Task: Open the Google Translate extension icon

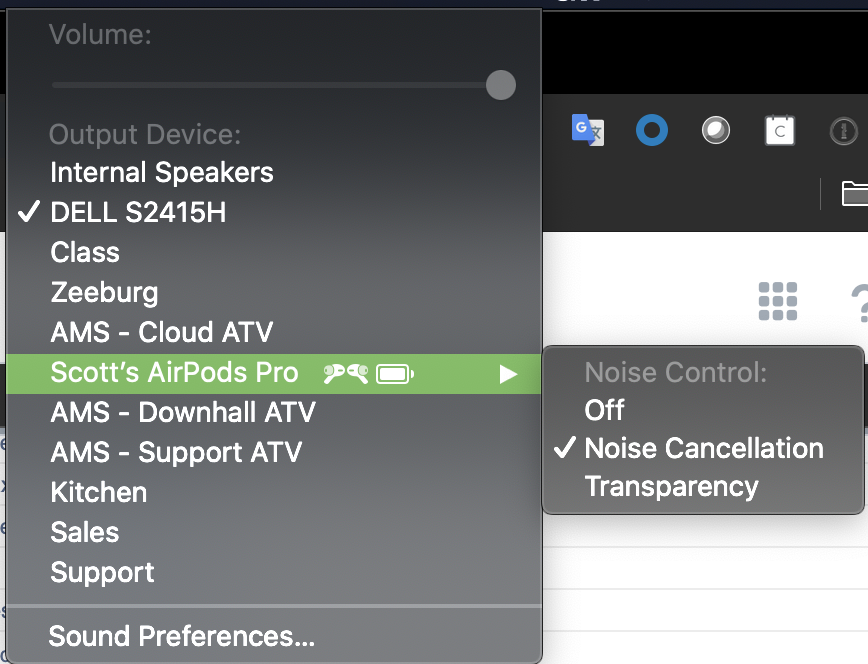Action: coord(588,130)
